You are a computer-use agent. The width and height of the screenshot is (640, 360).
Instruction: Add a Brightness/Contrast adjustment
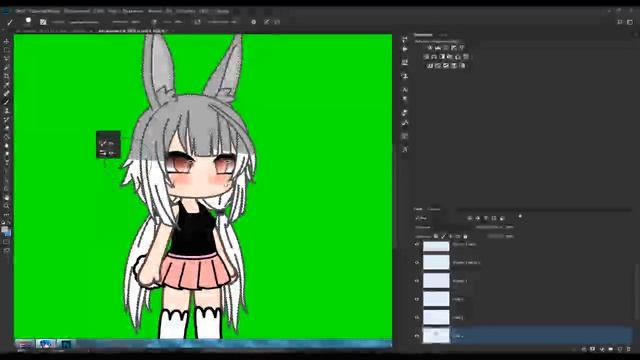pos(430,48)
